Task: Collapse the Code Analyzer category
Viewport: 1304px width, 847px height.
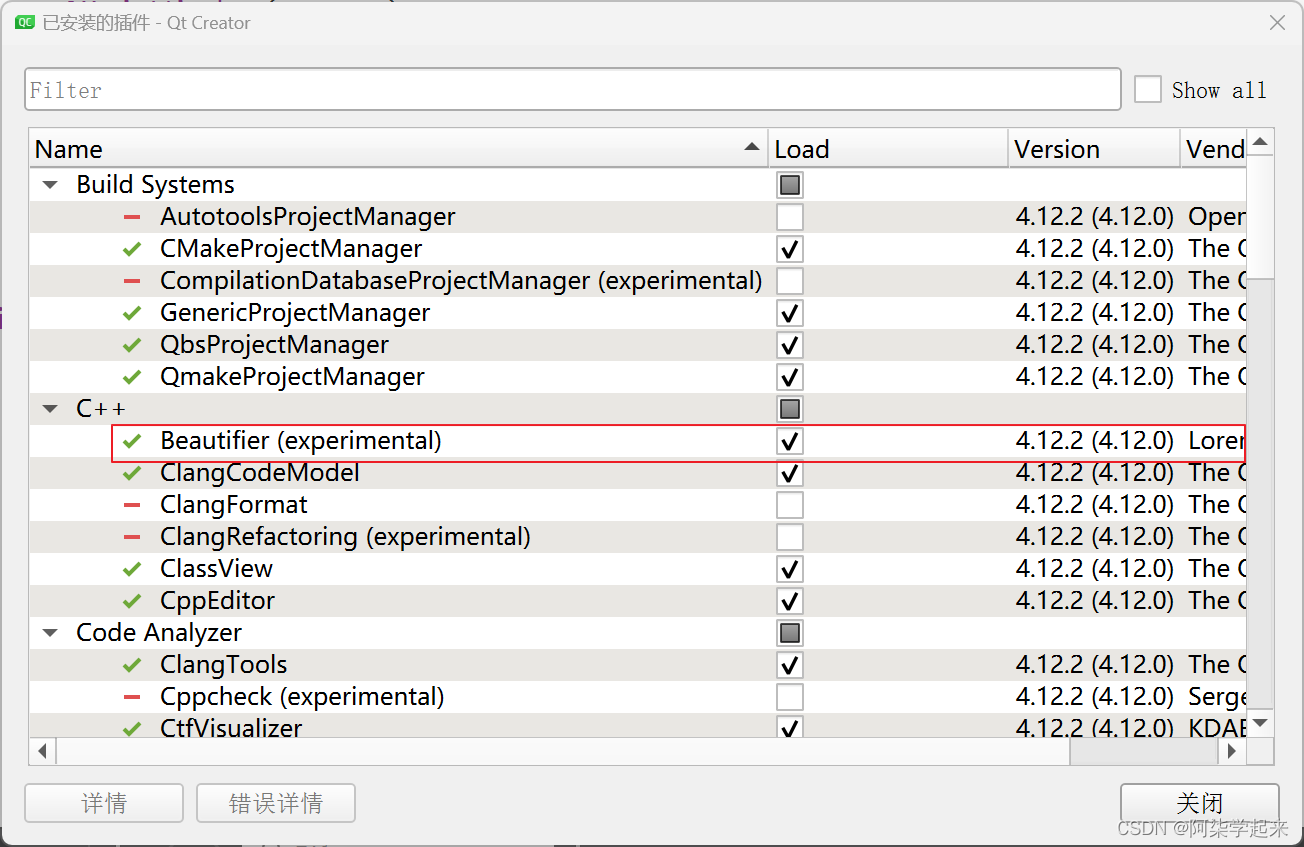Action: (49, 633)
